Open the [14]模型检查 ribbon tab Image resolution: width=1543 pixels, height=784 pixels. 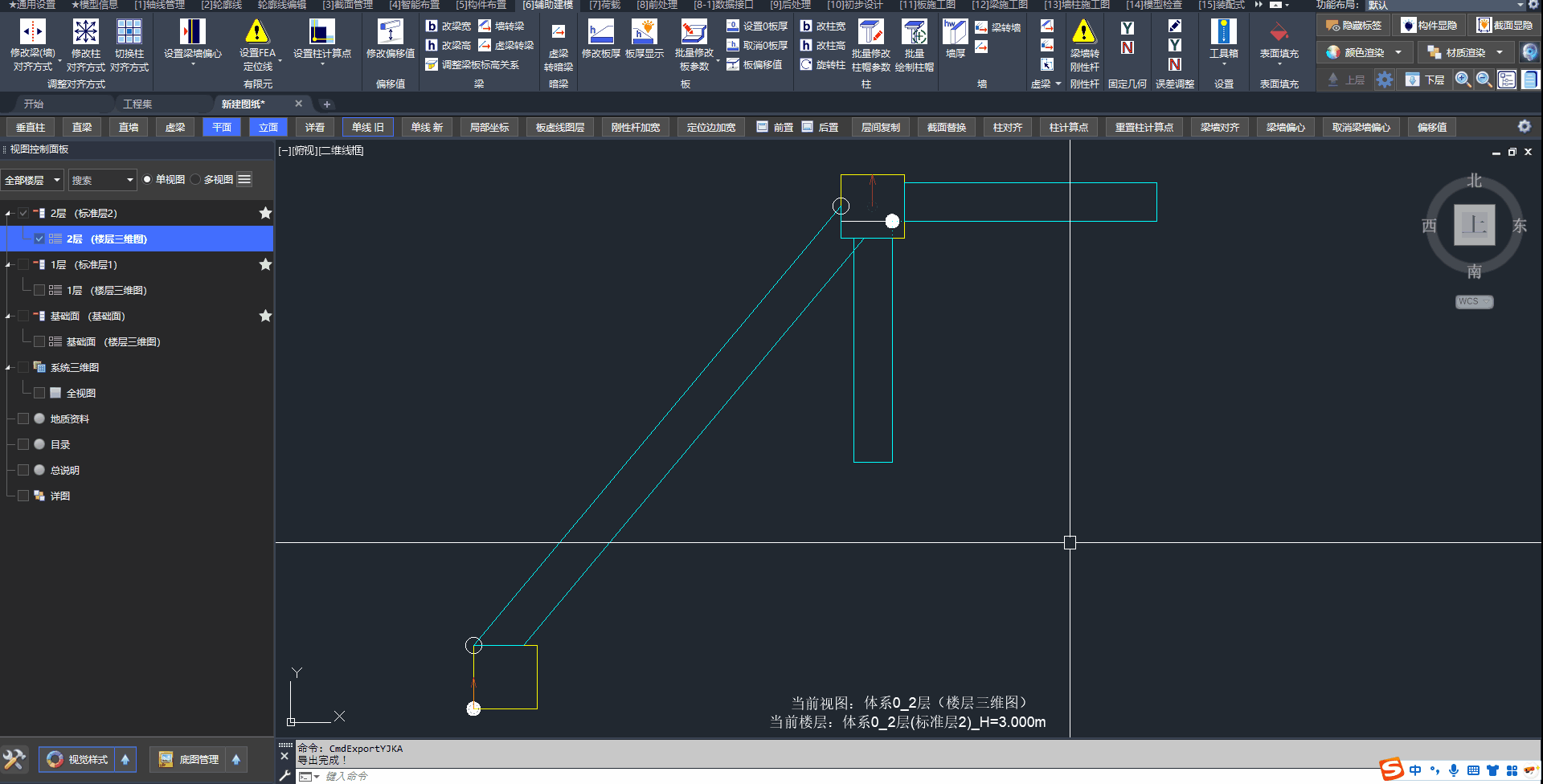(1153, 5)
